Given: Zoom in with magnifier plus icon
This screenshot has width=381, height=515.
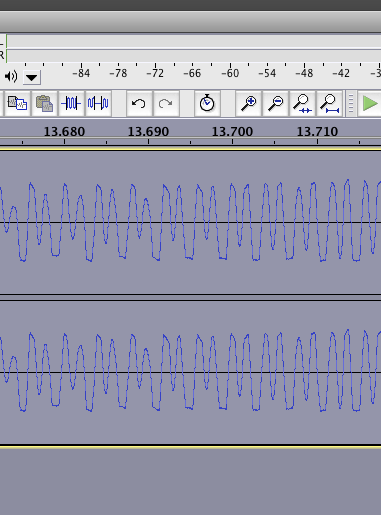Looking at the screenshot, I should coord(248,103).
